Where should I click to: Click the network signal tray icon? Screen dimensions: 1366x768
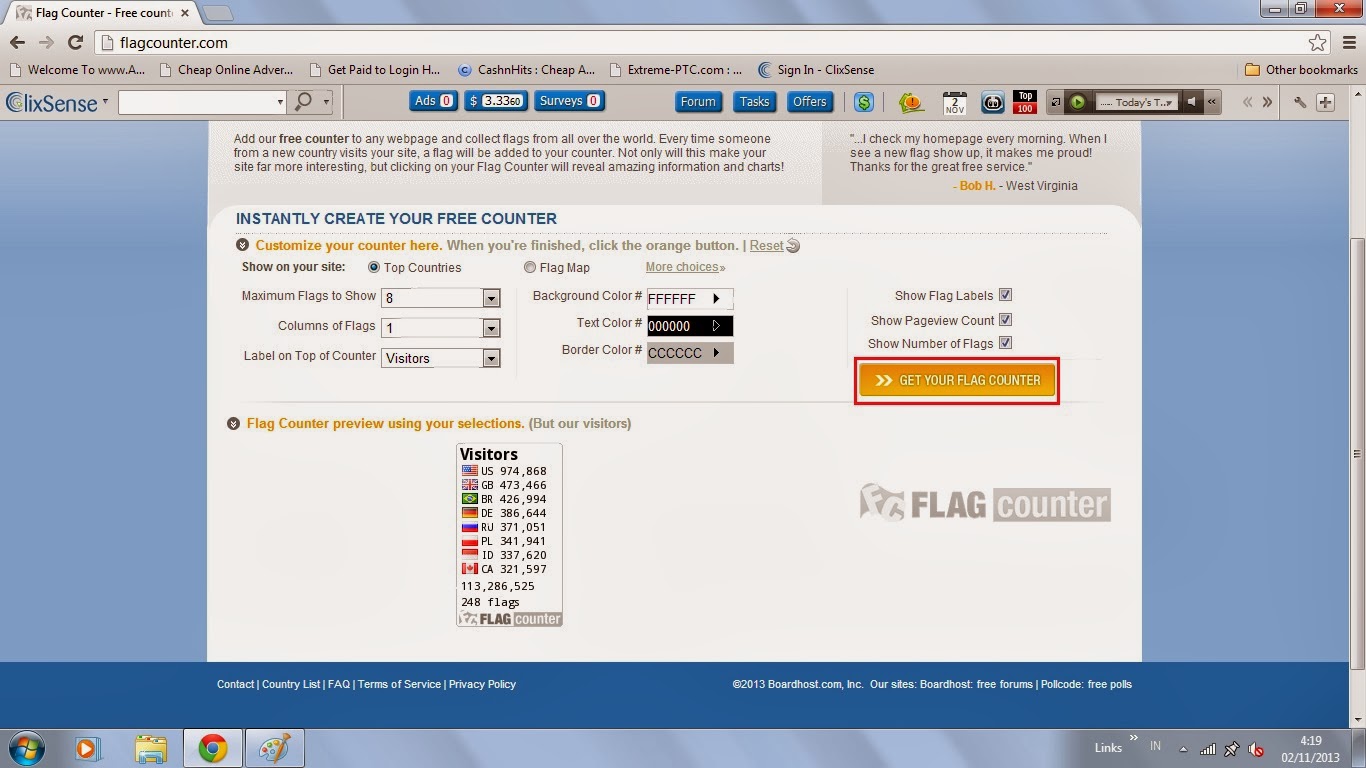pos(1208,749)
